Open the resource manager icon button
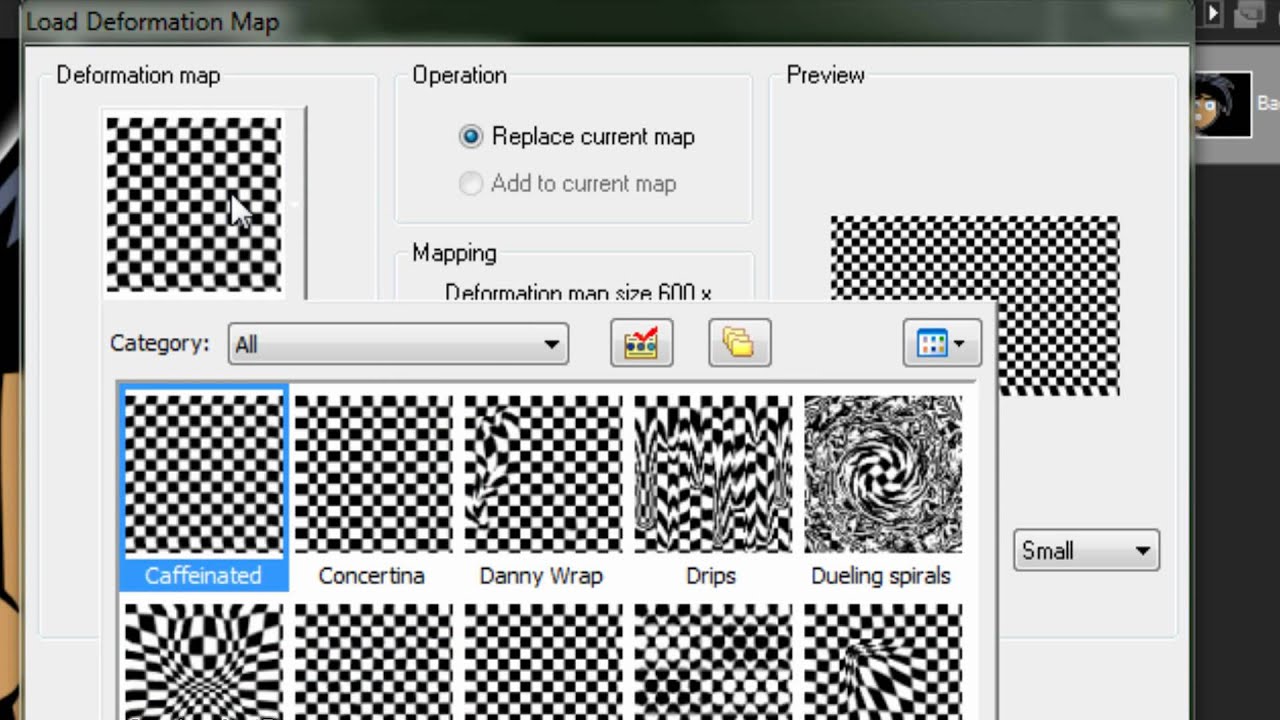 click(641, 343)
